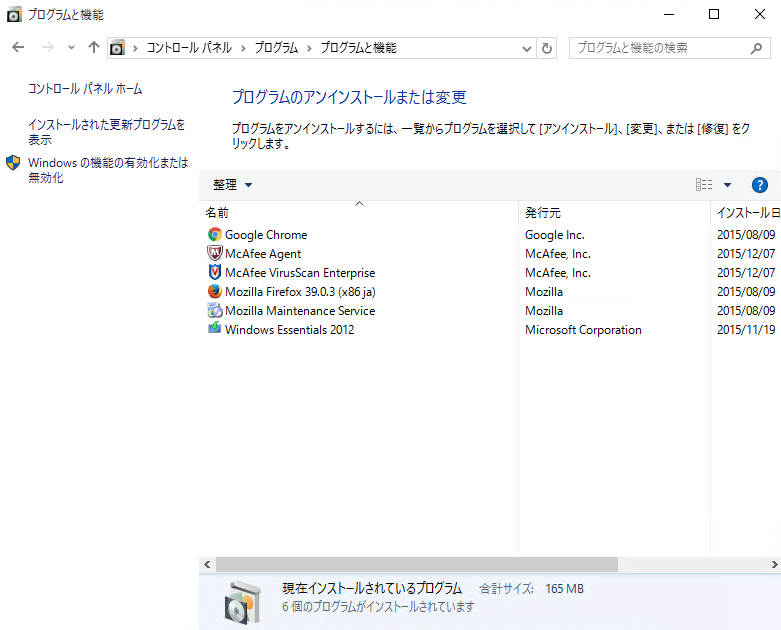
Task: Select Mozilla Maintenance Service row name
Action: coord(300,310)
